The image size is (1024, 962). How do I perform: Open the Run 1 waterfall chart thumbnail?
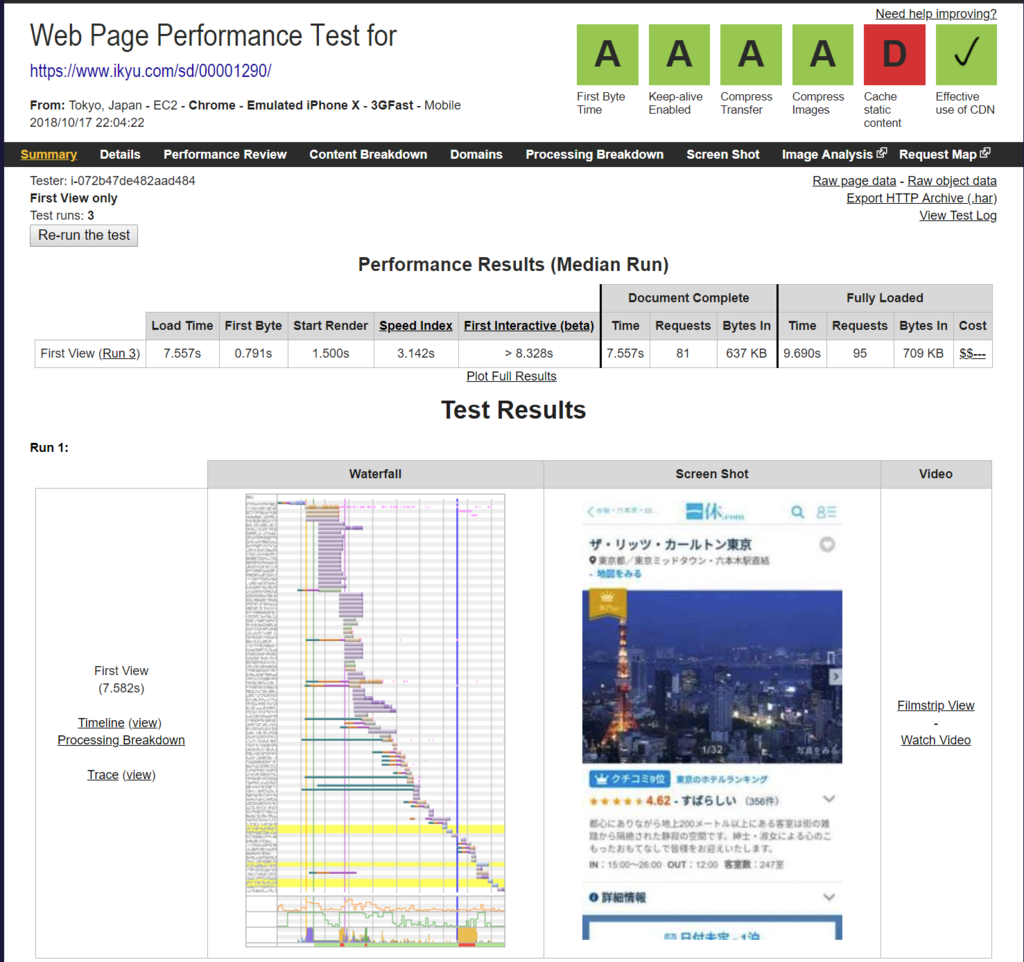pos(375,720)
